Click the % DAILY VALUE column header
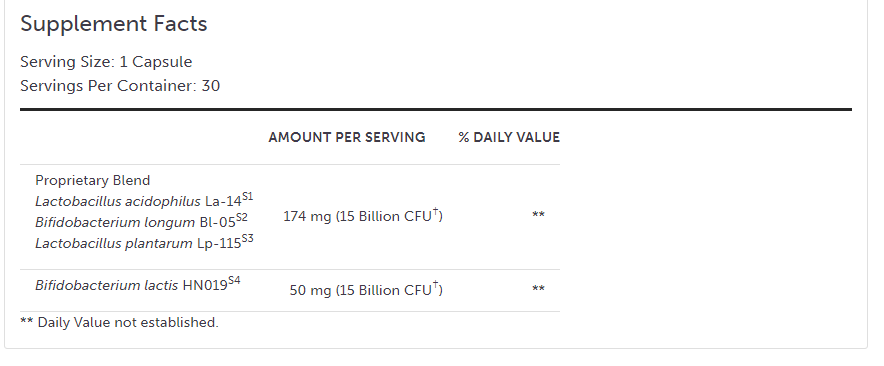The image size is (884, 366). (509, 138)
